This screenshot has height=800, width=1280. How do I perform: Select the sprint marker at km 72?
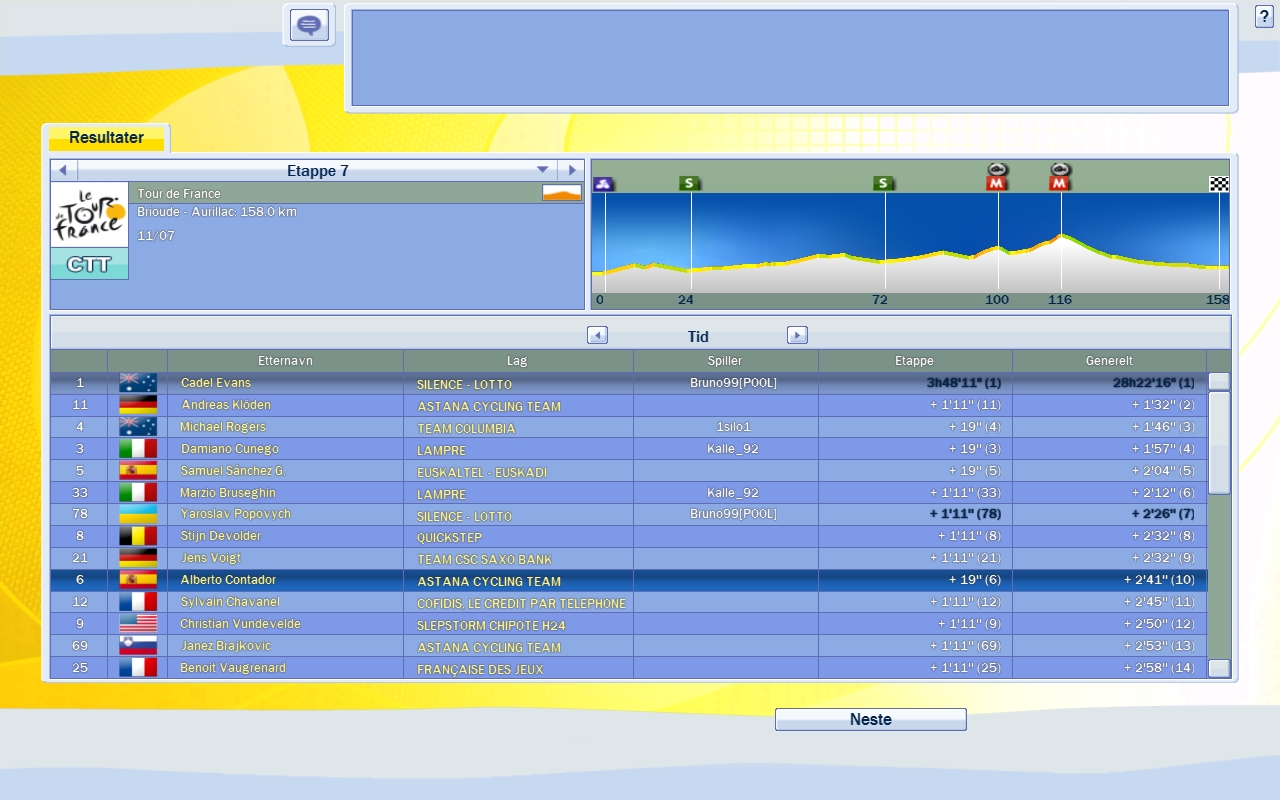(883, 183)
